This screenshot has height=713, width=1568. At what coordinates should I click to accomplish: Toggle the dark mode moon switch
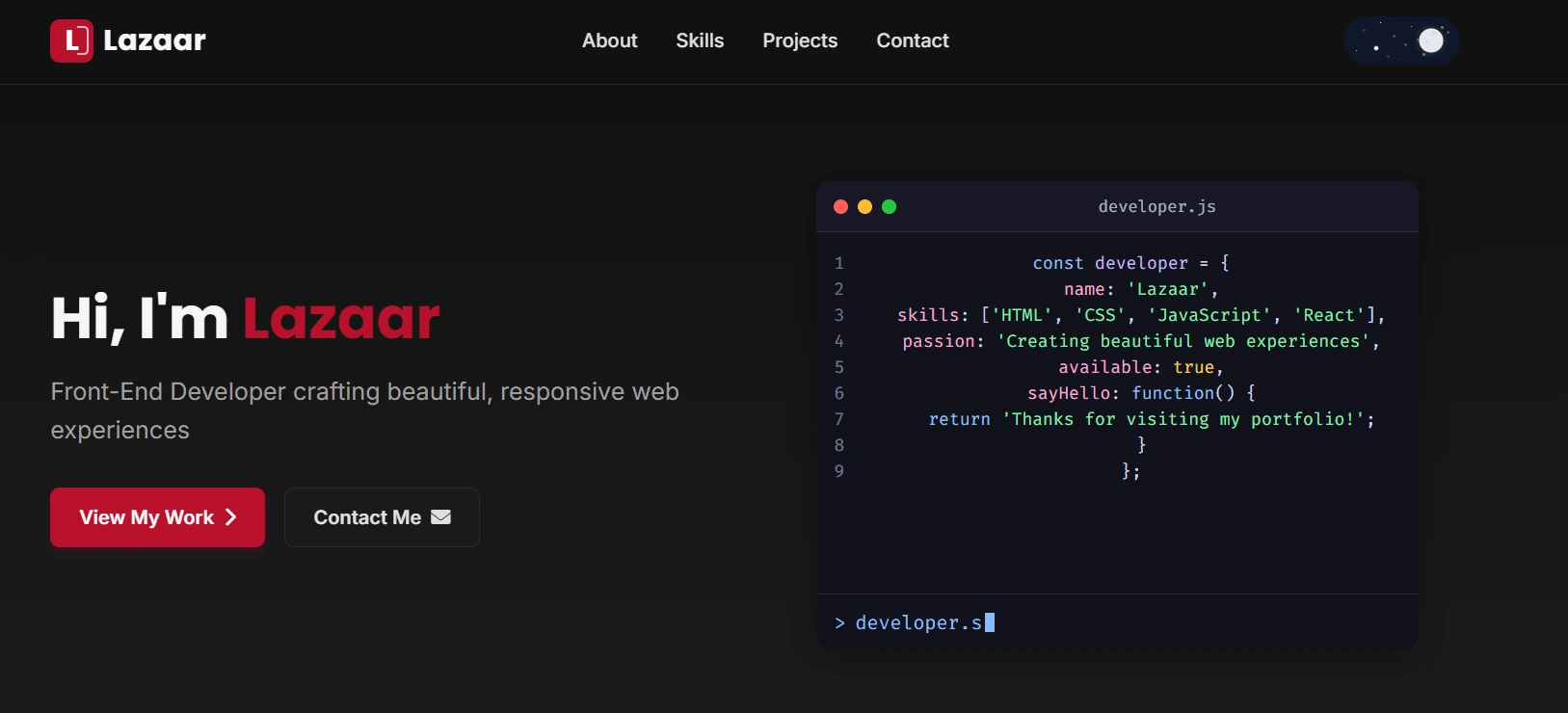coord(1401,40)
